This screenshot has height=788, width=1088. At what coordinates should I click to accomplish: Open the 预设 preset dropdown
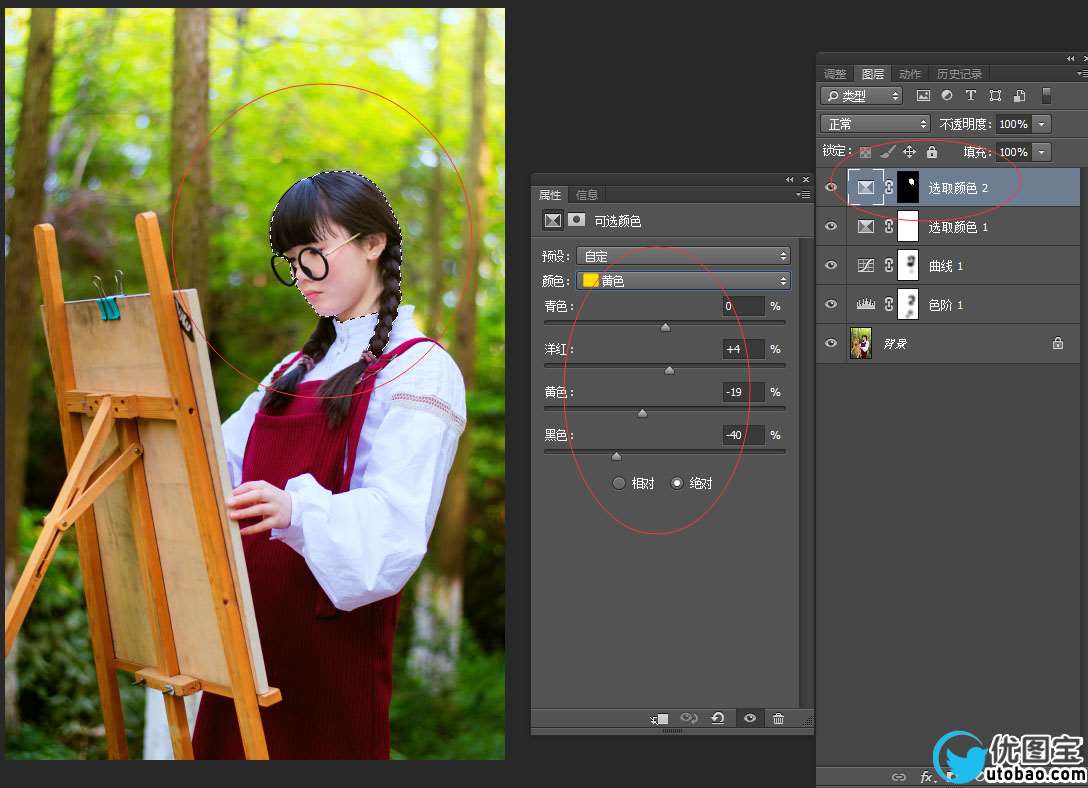click(x=684, y=256)
